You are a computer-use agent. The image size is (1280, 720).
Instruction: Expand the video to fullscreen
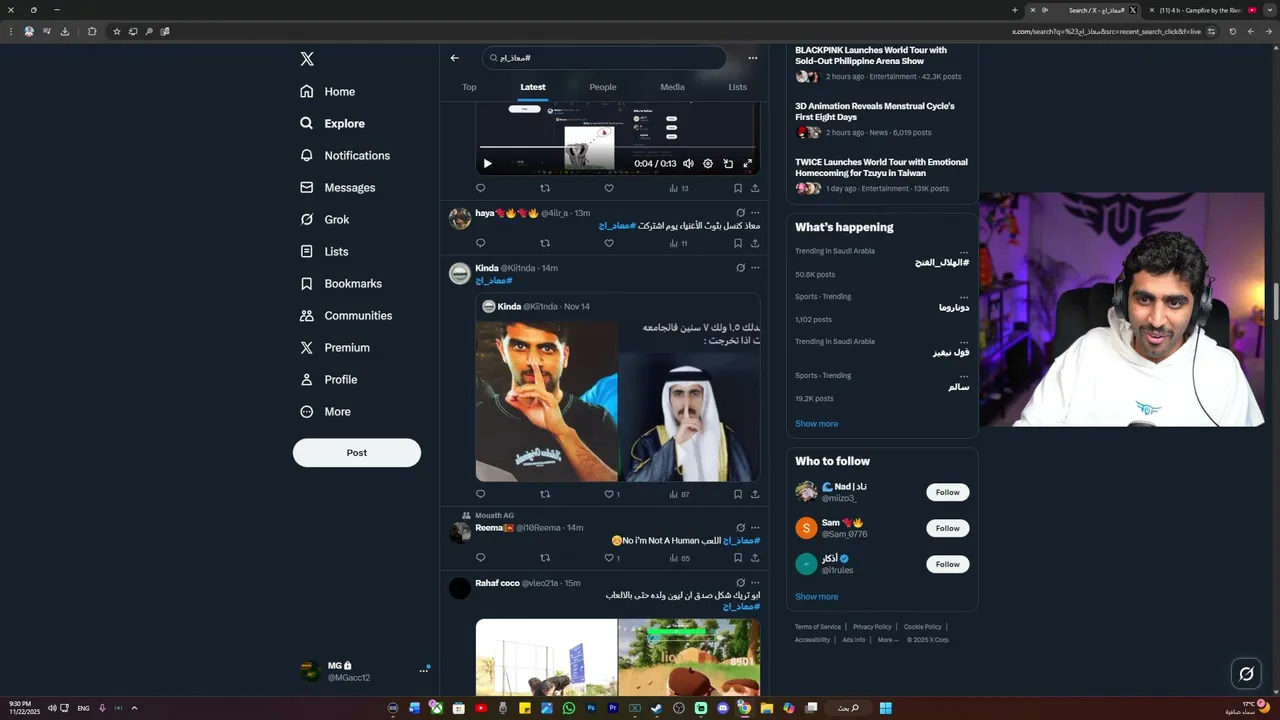[747, 163]
